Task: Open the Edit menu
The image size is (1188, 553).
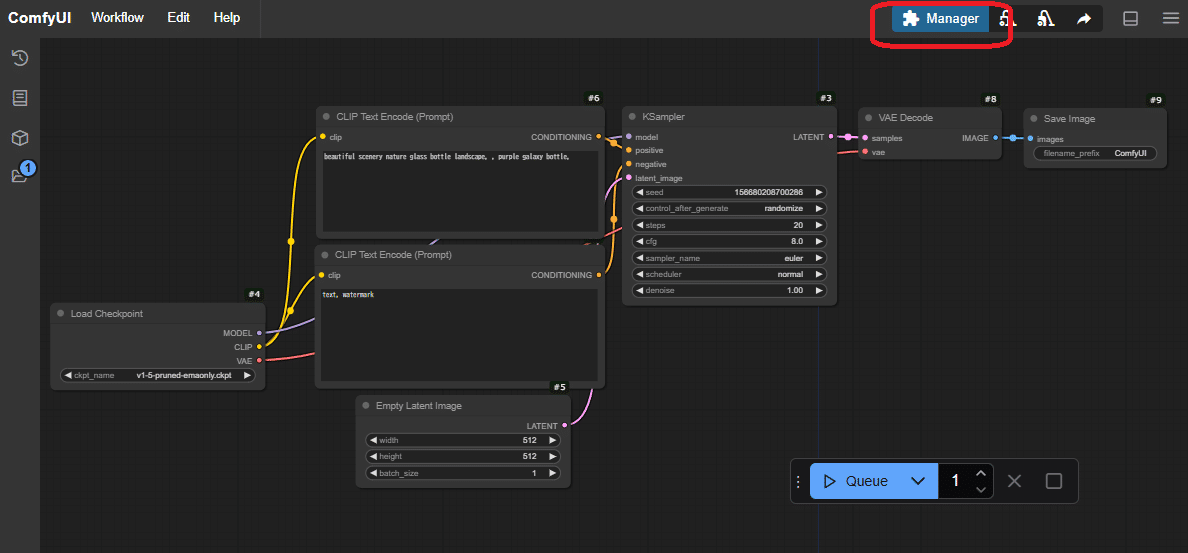Action: point(179,18)
